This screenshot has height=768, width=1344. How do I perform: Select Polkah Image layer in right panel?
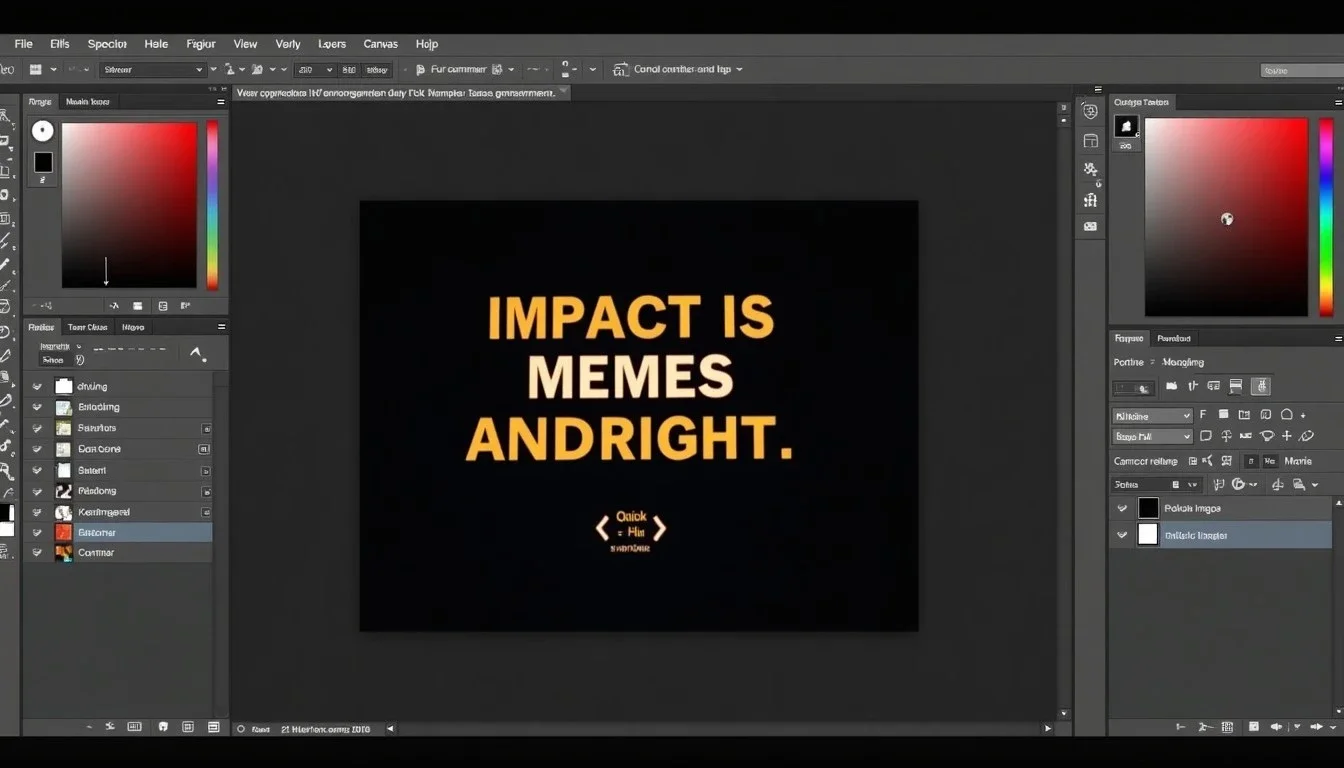1221,508
